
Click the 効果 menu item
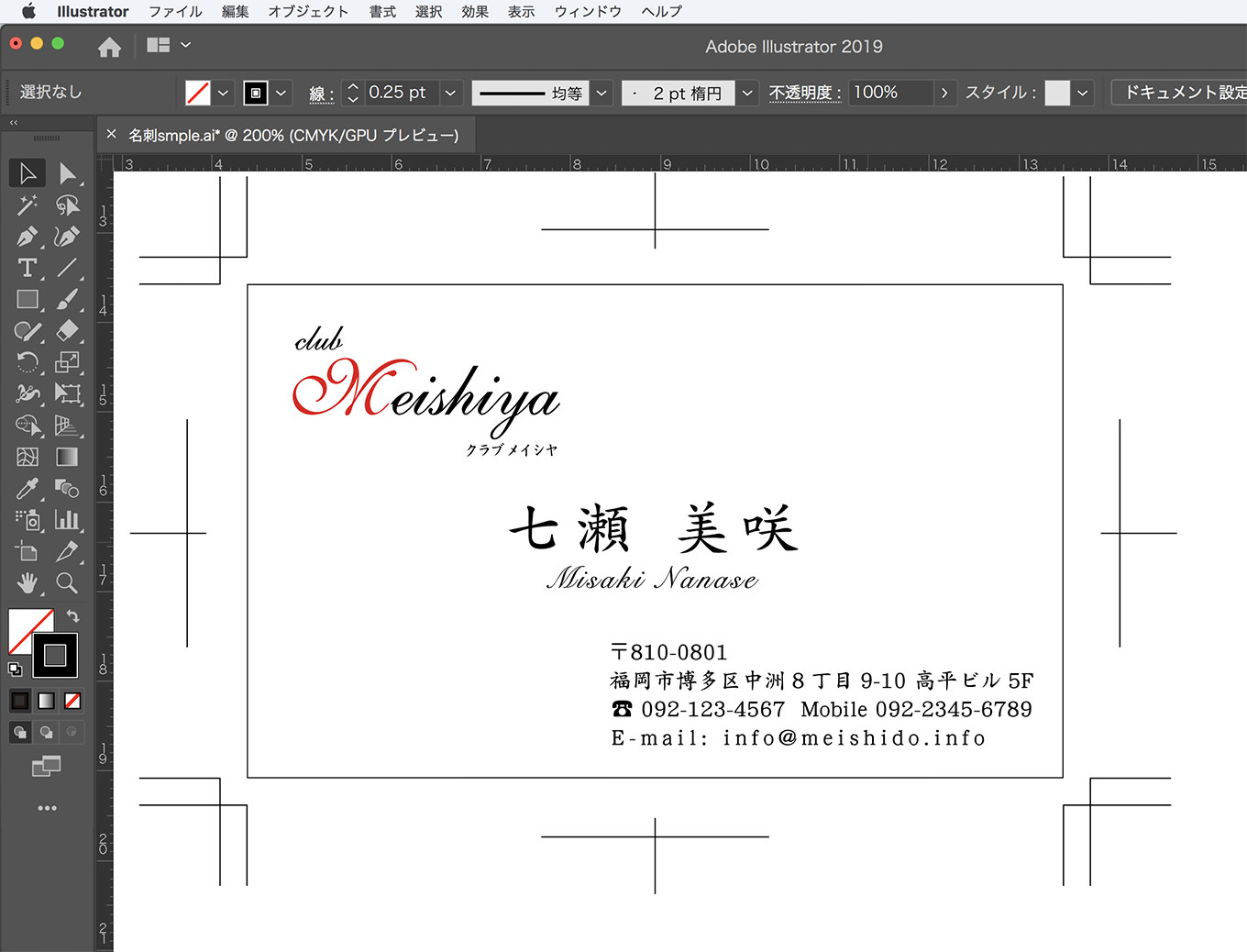click(x=475, y=11)
